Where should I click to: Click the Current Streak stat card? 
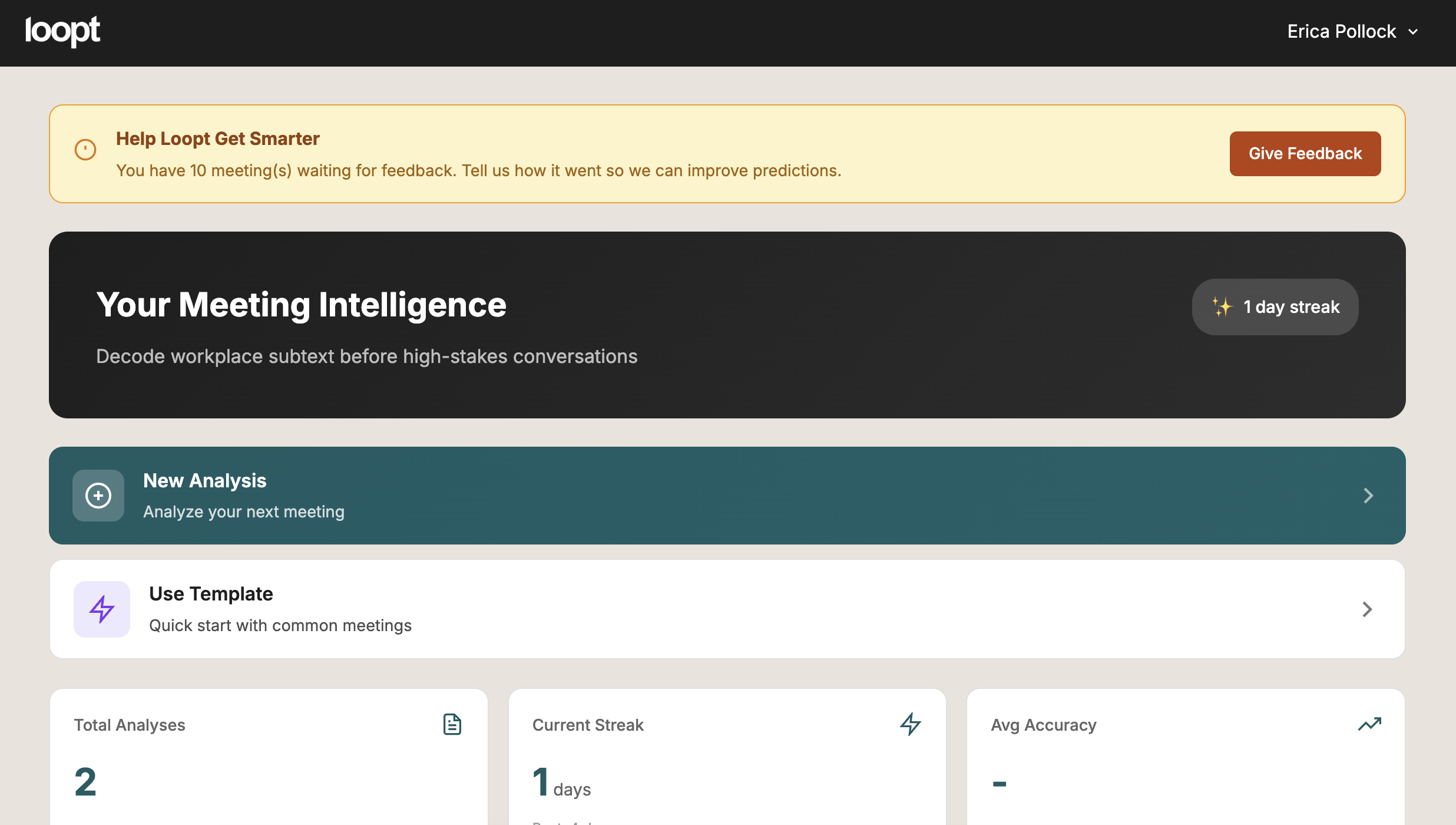point(727,760)
